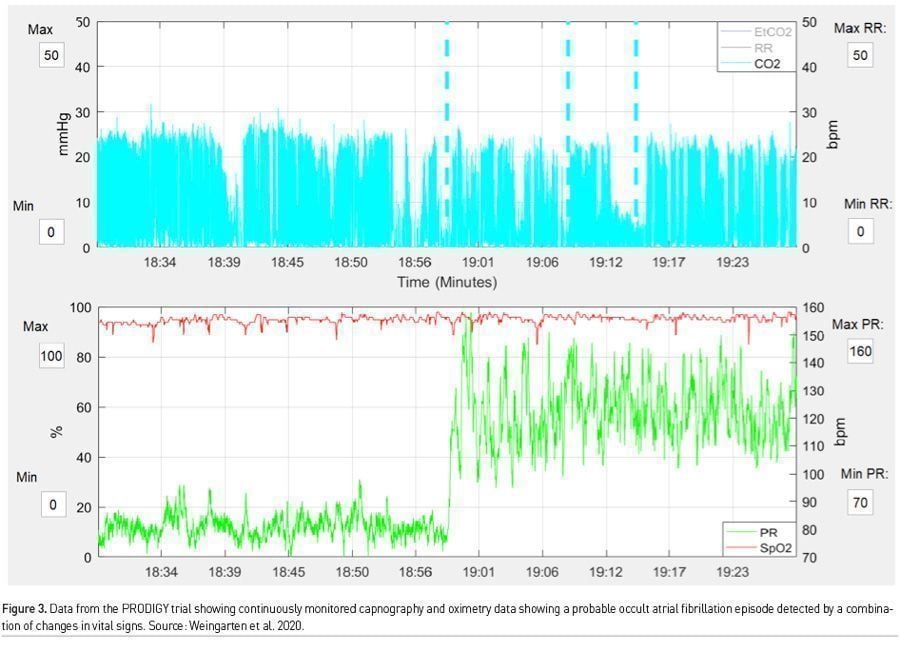
Task: Click the Max PR: label
Action: (858, 324)
